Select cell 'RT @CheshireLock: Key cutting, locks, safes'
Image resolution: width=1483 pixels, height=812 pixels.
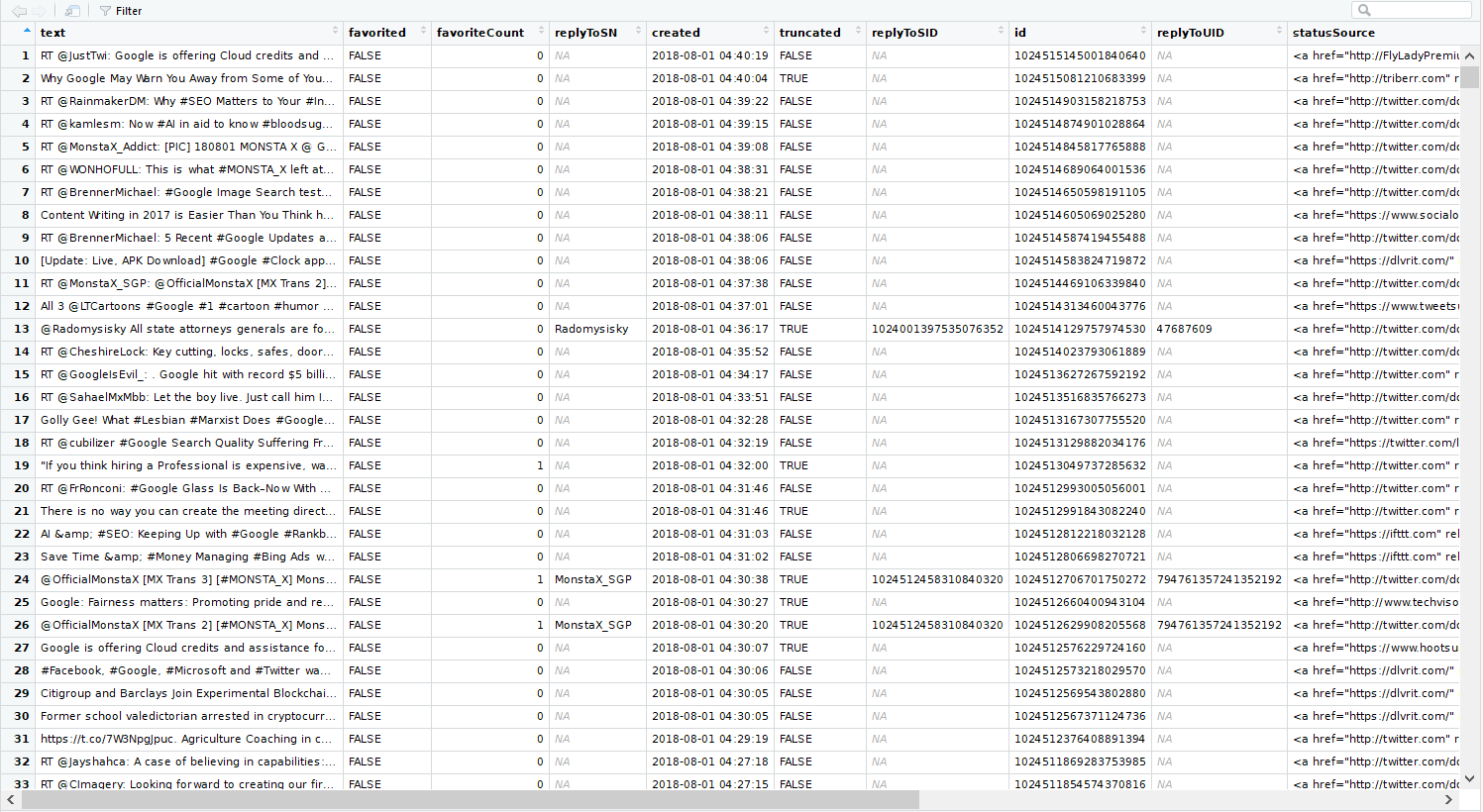pyautogui.click(x=189, y=352)
